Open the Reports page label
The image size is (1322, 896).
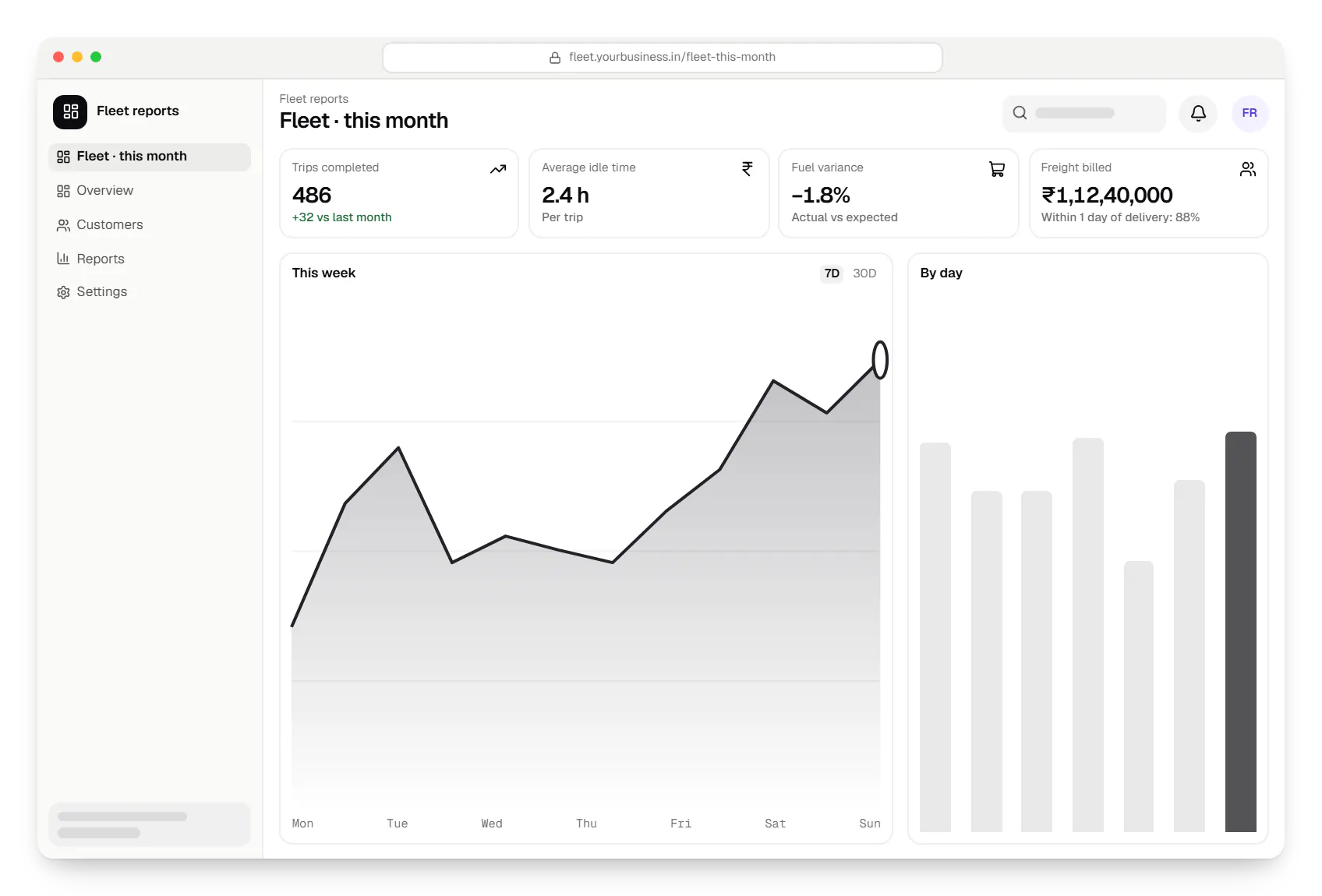[x=101, y=259]
